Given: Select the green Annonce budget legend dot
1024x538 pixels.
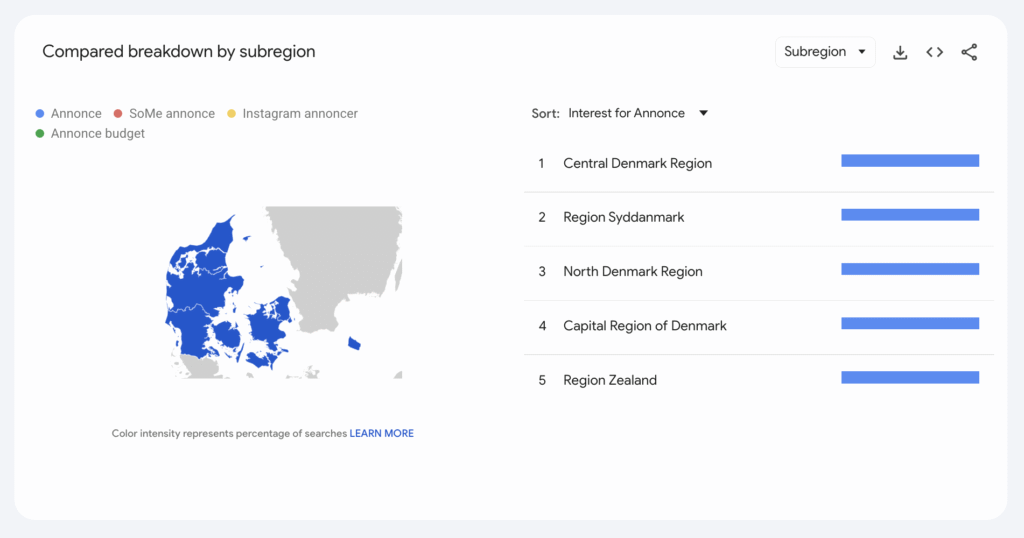Looking at the screenshot, I should pos(40,134).
